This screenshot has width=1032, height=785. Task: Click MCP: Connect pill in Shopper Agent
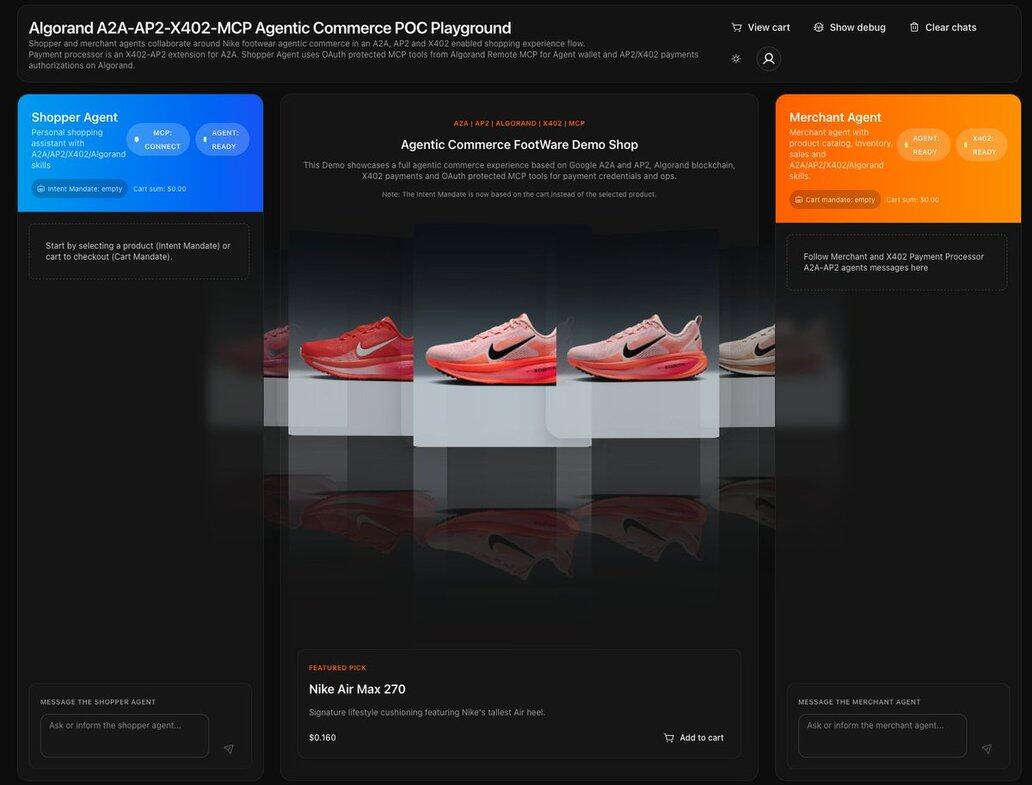158,140
